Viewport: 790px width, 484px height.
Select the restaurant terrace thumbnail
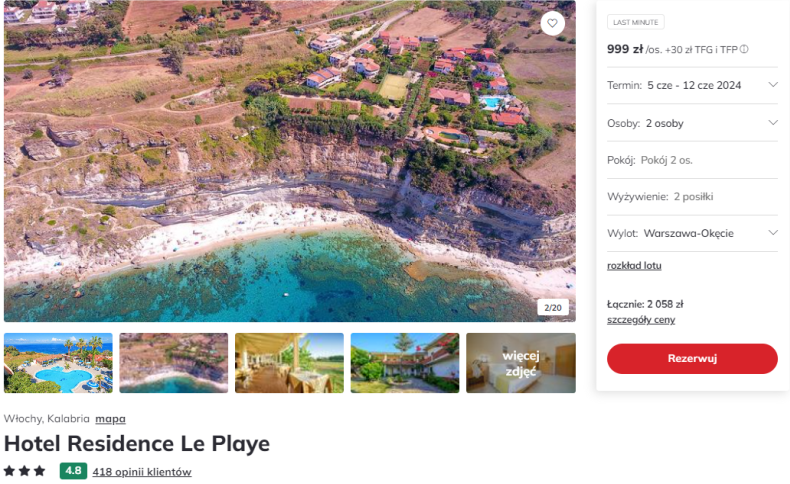289,363
